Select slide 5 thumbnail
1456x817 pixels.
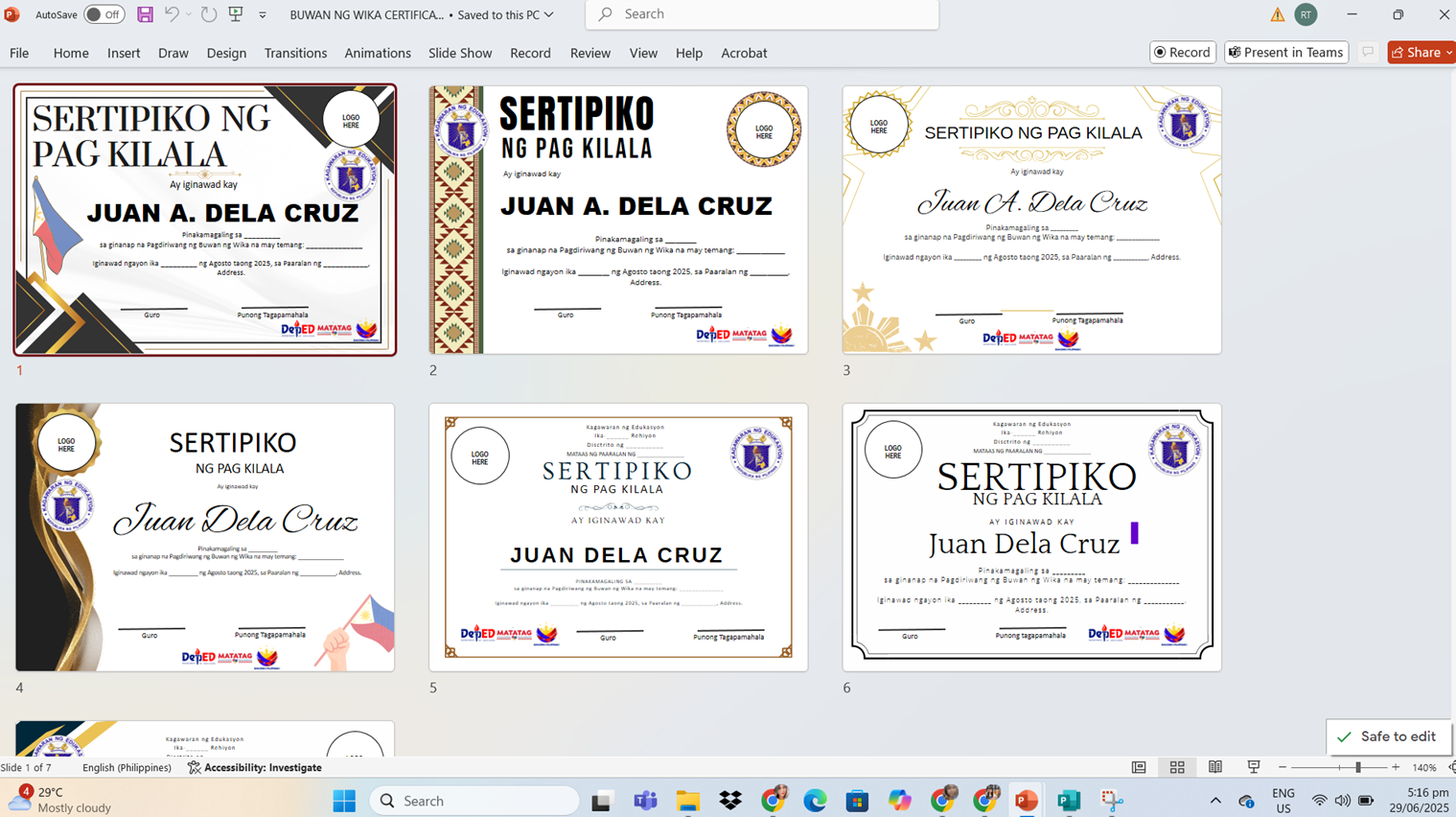click(x=618, y=537)
